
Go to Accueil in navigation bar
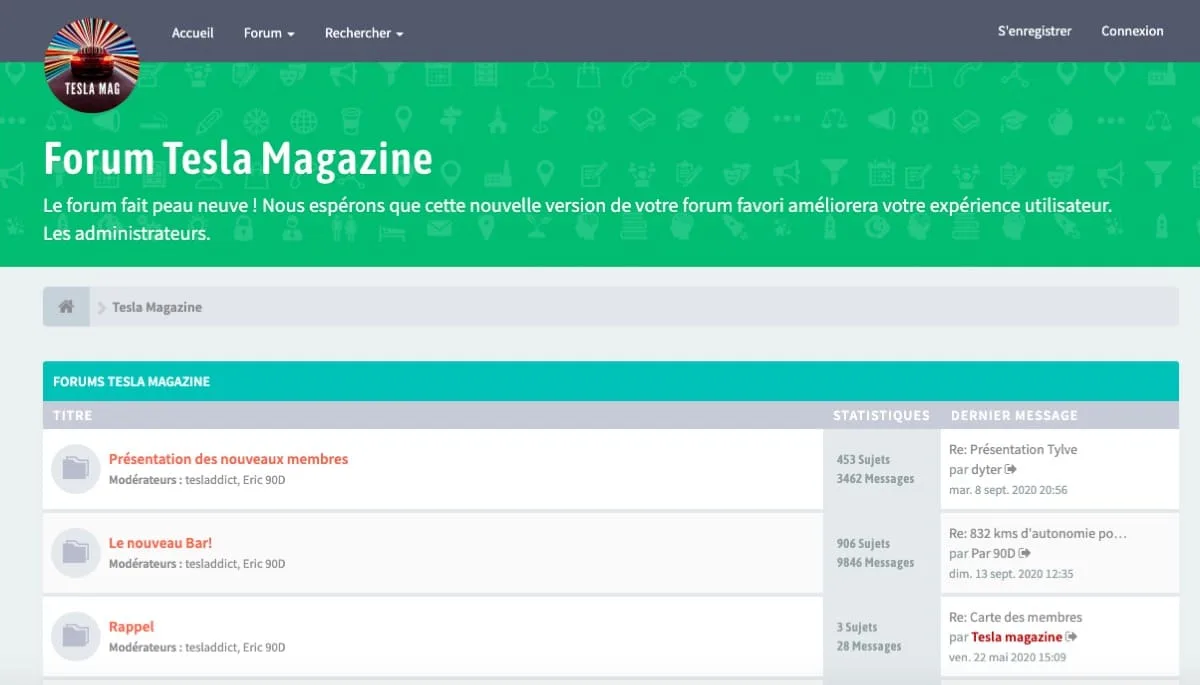pos(193,33)
